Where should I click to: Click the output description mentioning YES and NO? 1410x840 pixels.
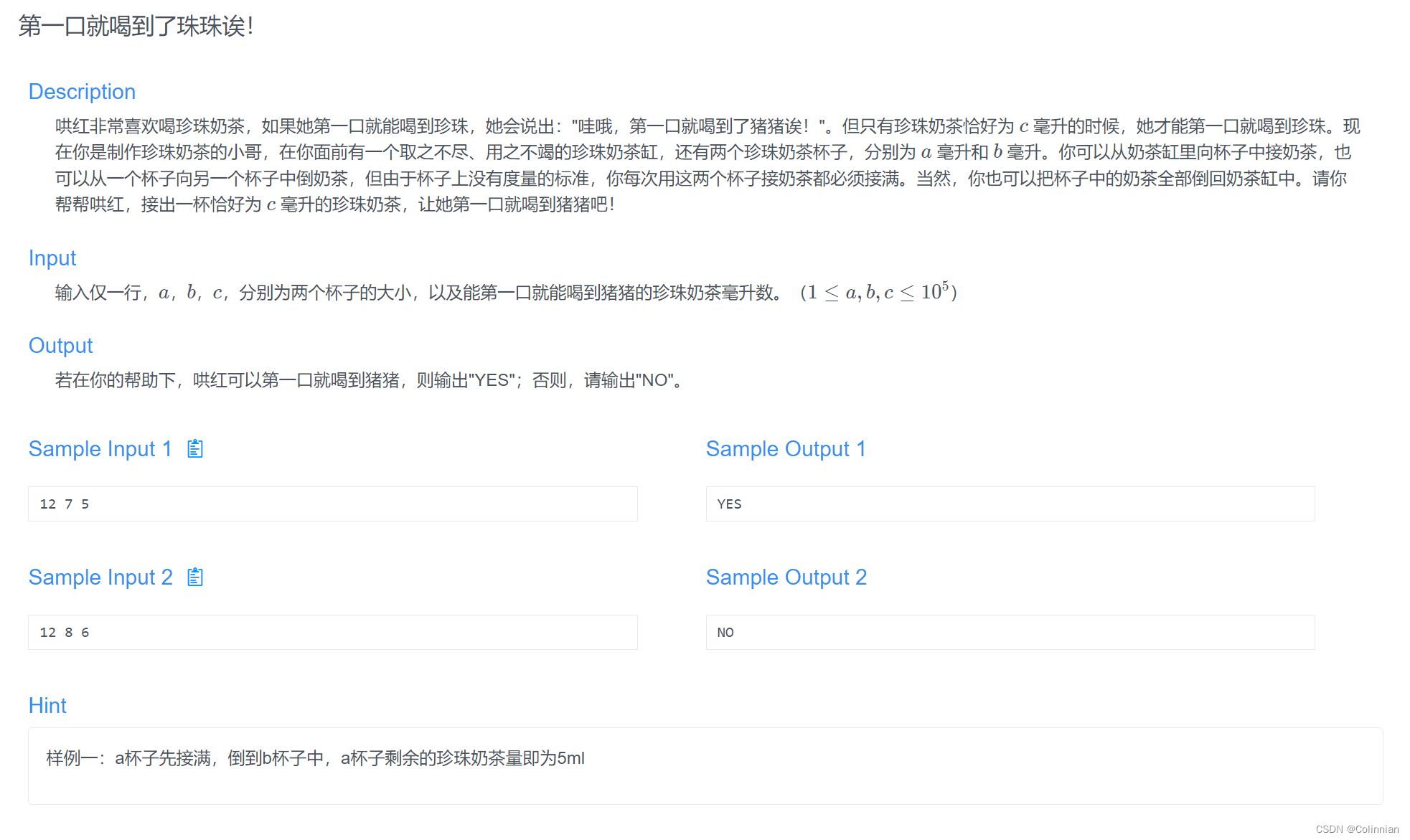click(x=370, y=380)
